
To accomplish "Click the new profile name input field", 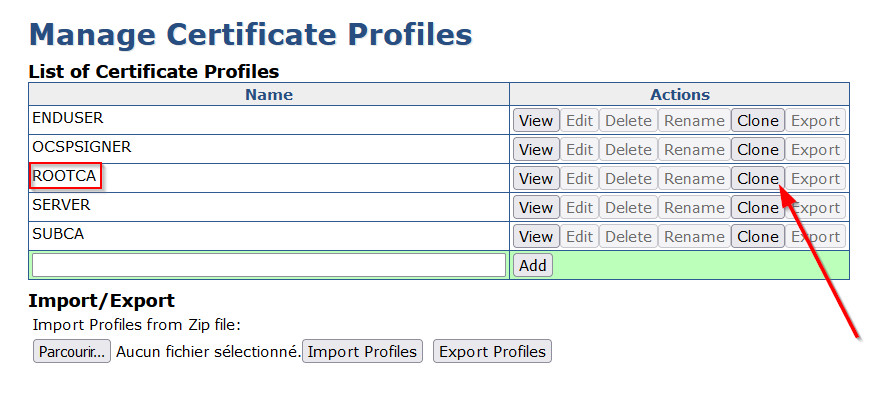I will click(x=269, y=265).
